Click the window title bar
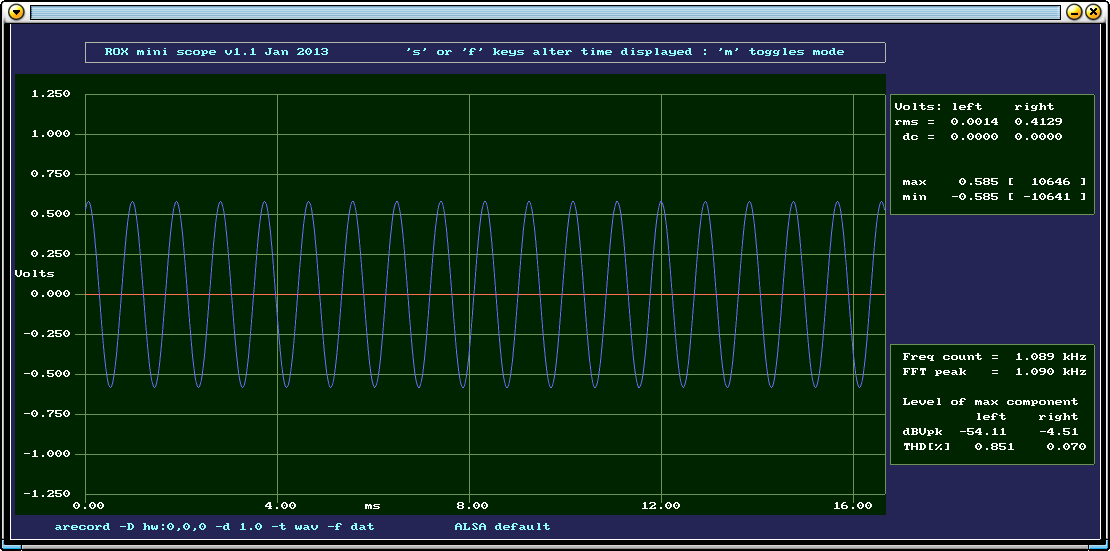The width and height of the screenshot is (1110, 551). tap(545, 12)
